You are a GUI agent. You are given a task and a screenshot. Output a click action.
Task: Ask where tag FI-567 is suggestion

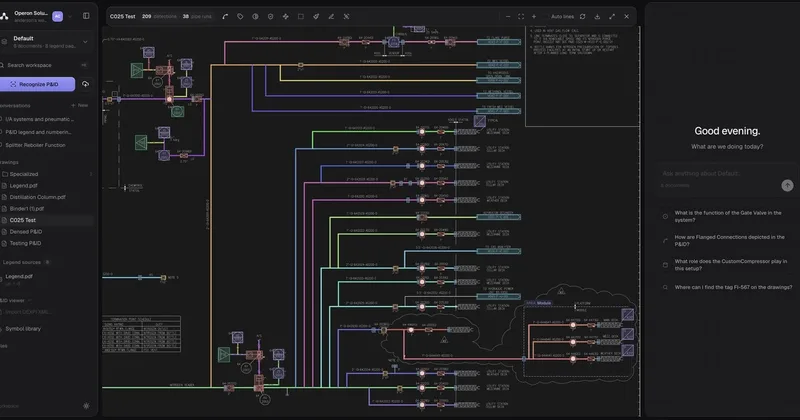[728, 287]
